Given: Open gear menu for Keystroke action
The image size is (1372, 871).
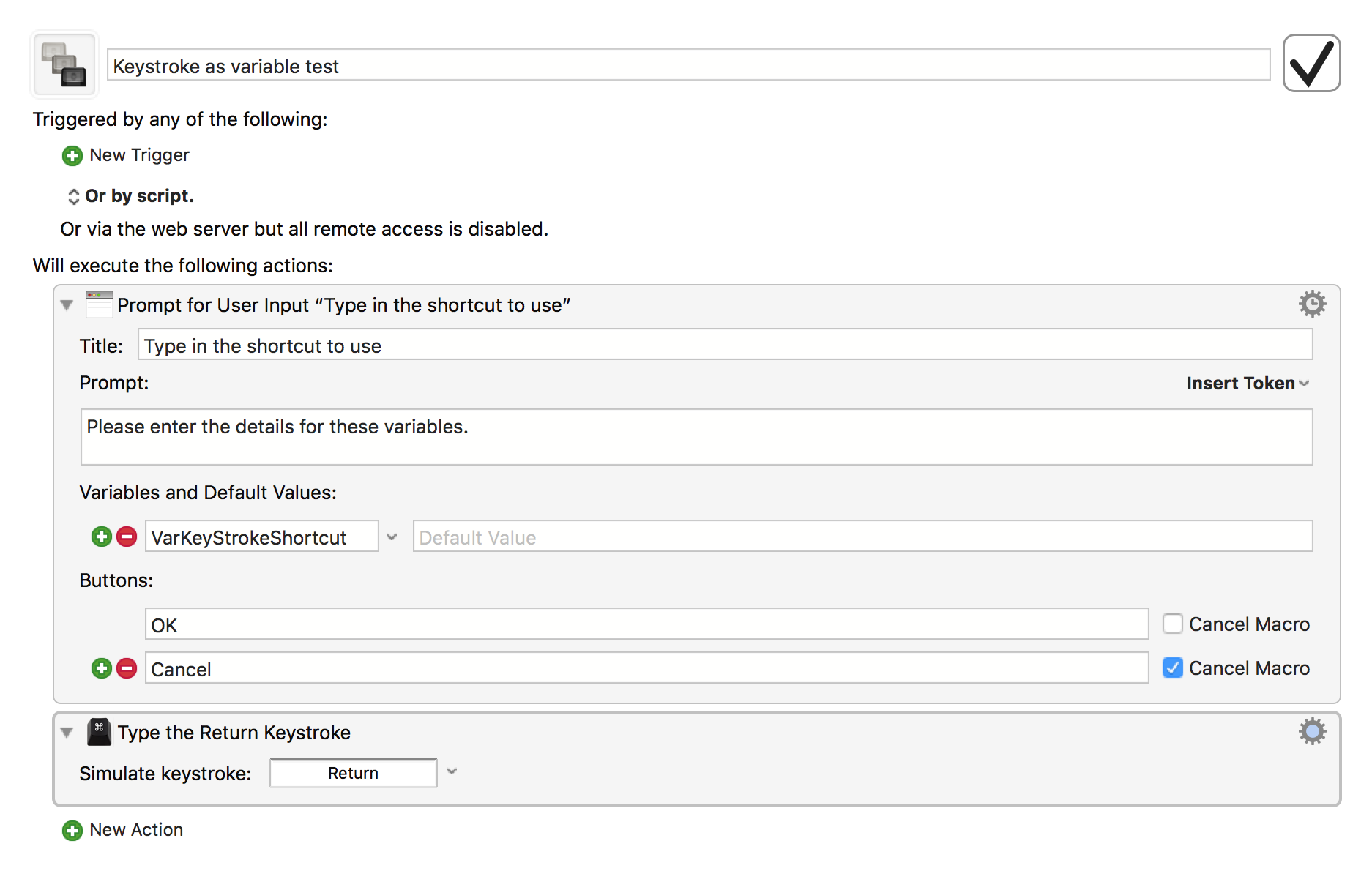Looking at the screenshot, I should 1312,731.
